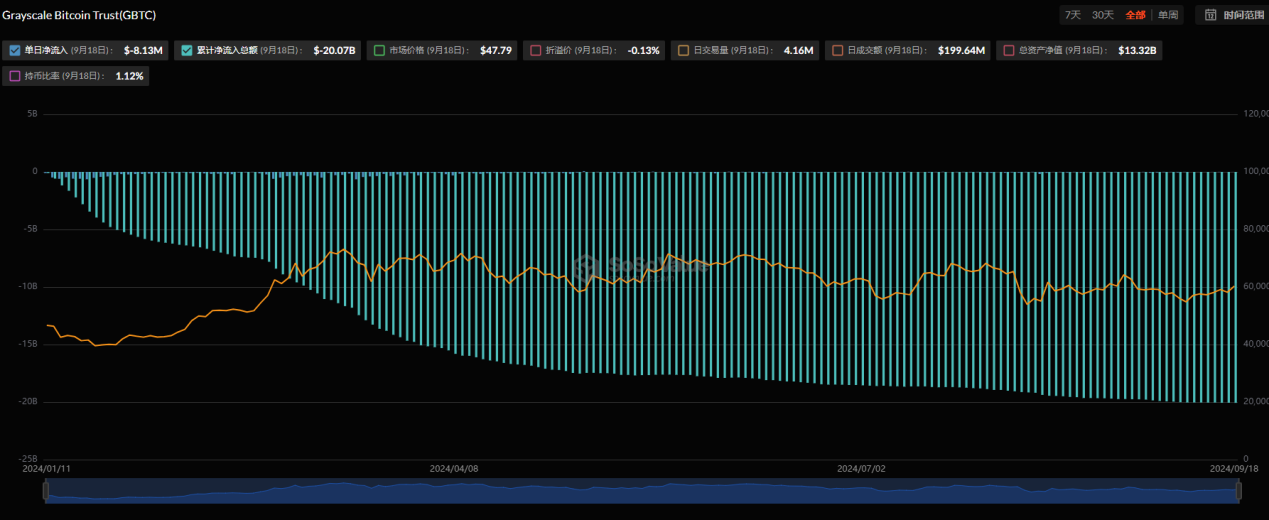Click the last cumulative outflow bar at 2024/09/18

tap(1236, 300)
